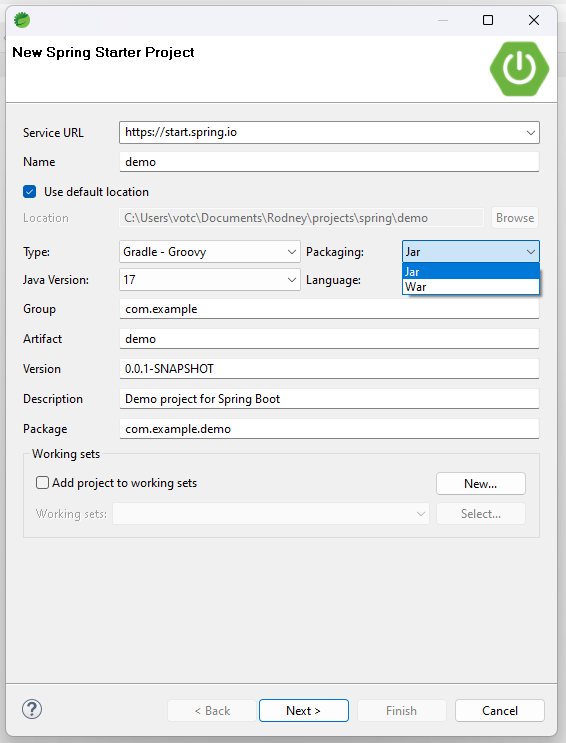Click the Spring leaf icon in title bar
Screen dimensions: 566x743
[x=22, y=20]
